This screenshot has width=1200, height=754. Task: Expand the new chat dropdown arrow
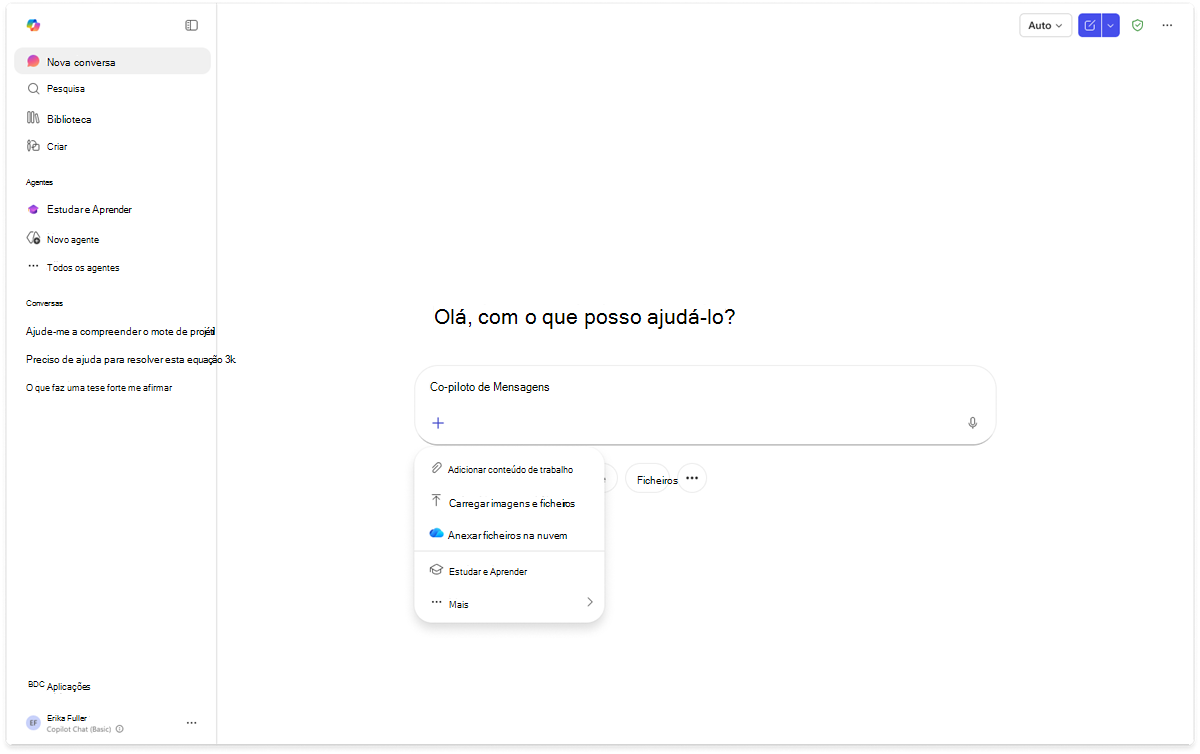click(x=1110, y=25)
